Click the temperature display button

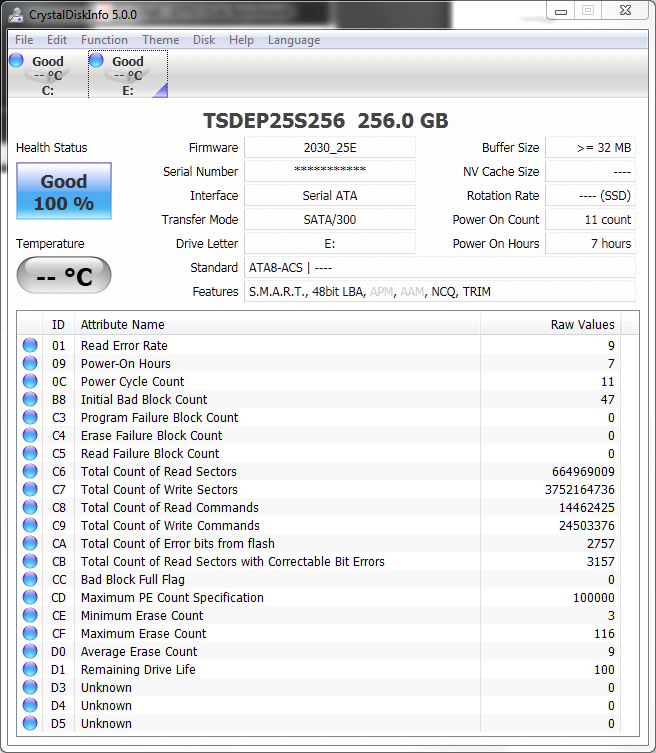click(64, 276)
